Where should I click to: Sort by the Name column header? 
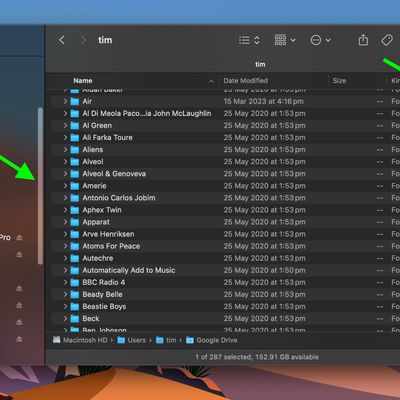tap(83, 81)
